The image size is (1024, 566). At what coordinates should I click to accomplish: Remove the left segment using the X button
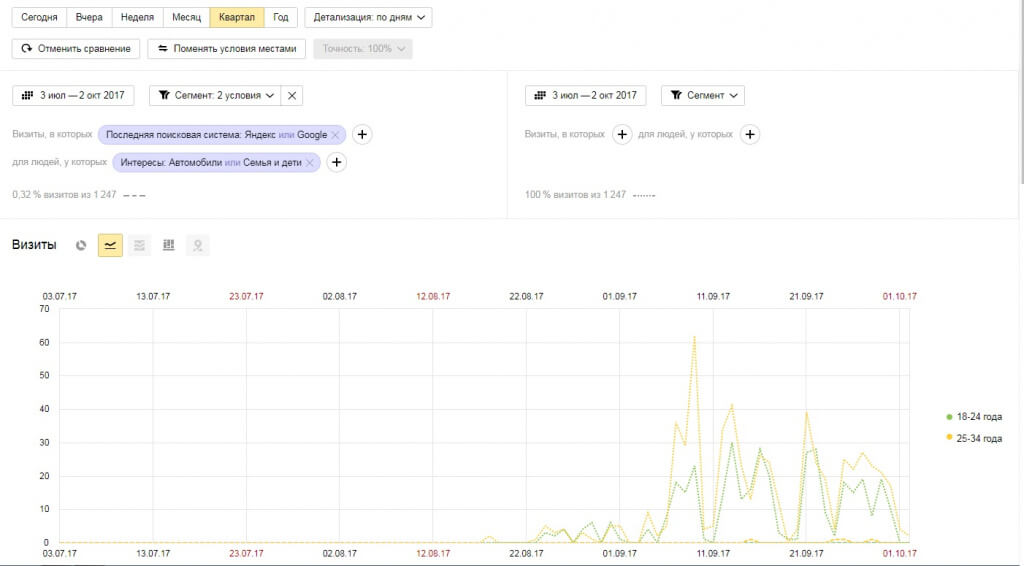(x=292, y=95)
